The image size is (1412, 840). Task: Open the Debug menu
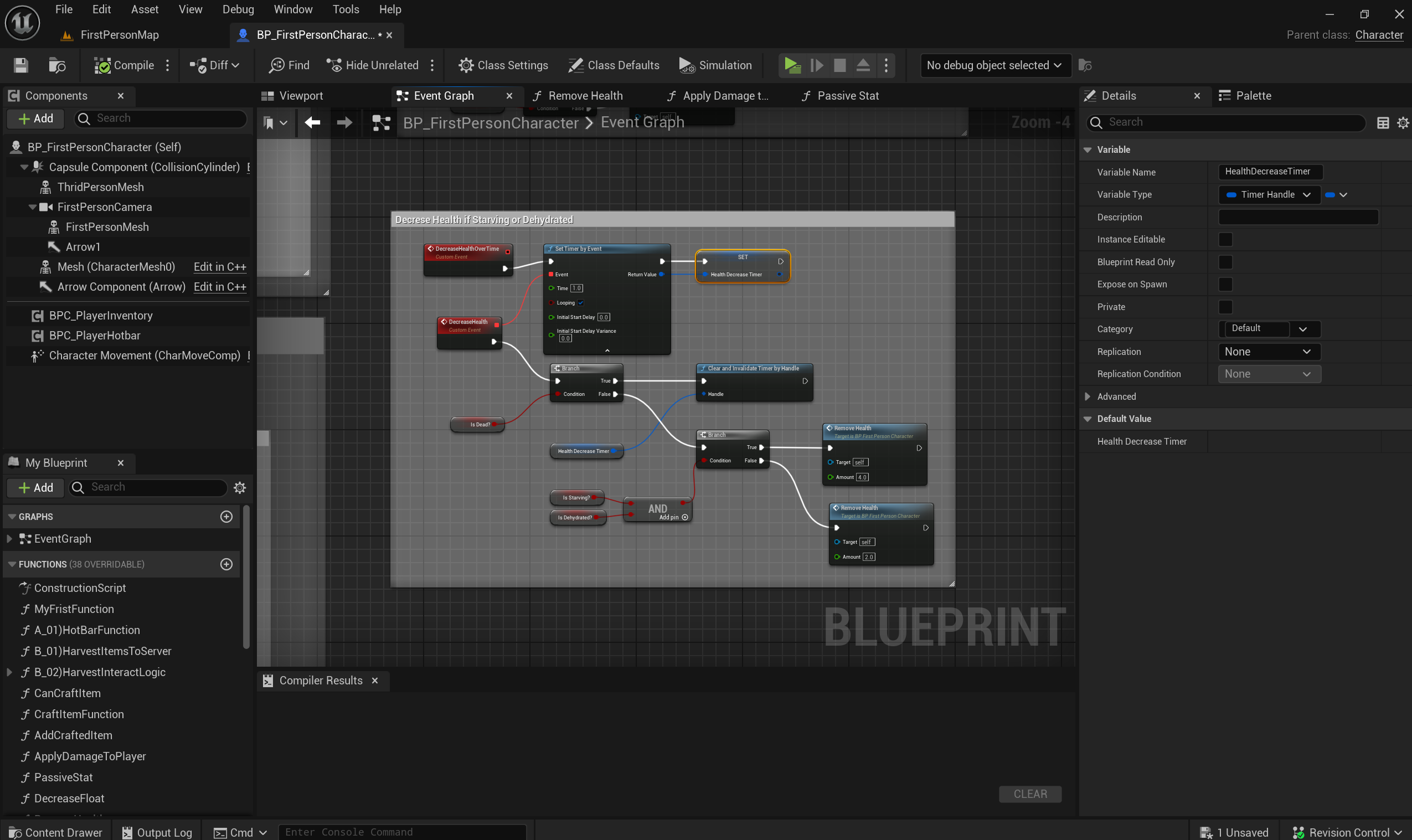[x=238, y=9]
